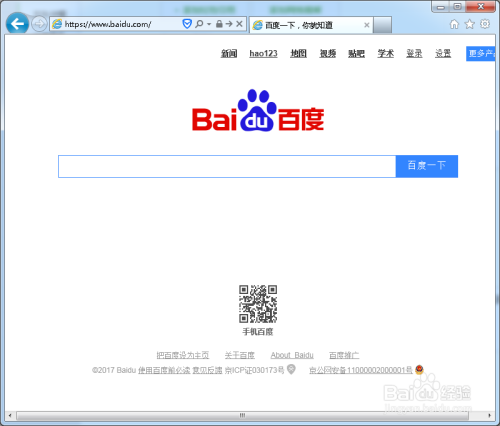This screenshot has height=426, width=500.
Task: Select the 百度一下，你就知道 browser tab
Action: pos(311,25)
